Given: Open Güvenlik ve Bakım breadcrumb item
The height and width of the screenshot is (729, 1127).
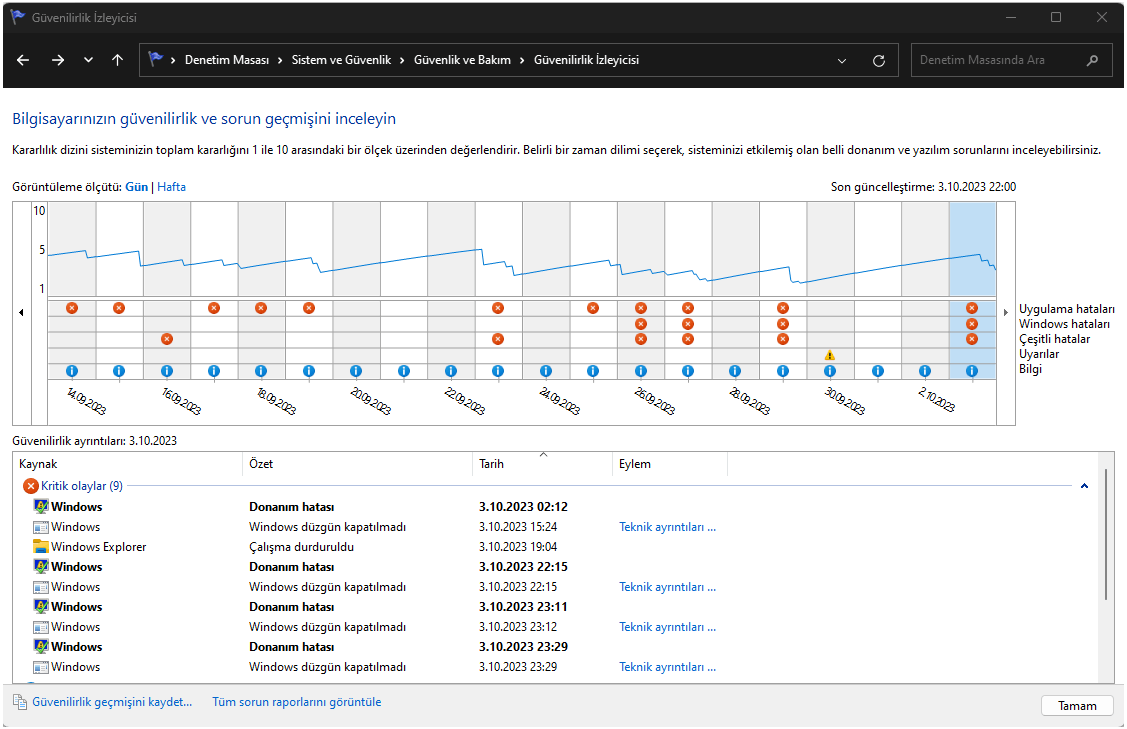Looking at the screenshot, I should click(462, 60).
